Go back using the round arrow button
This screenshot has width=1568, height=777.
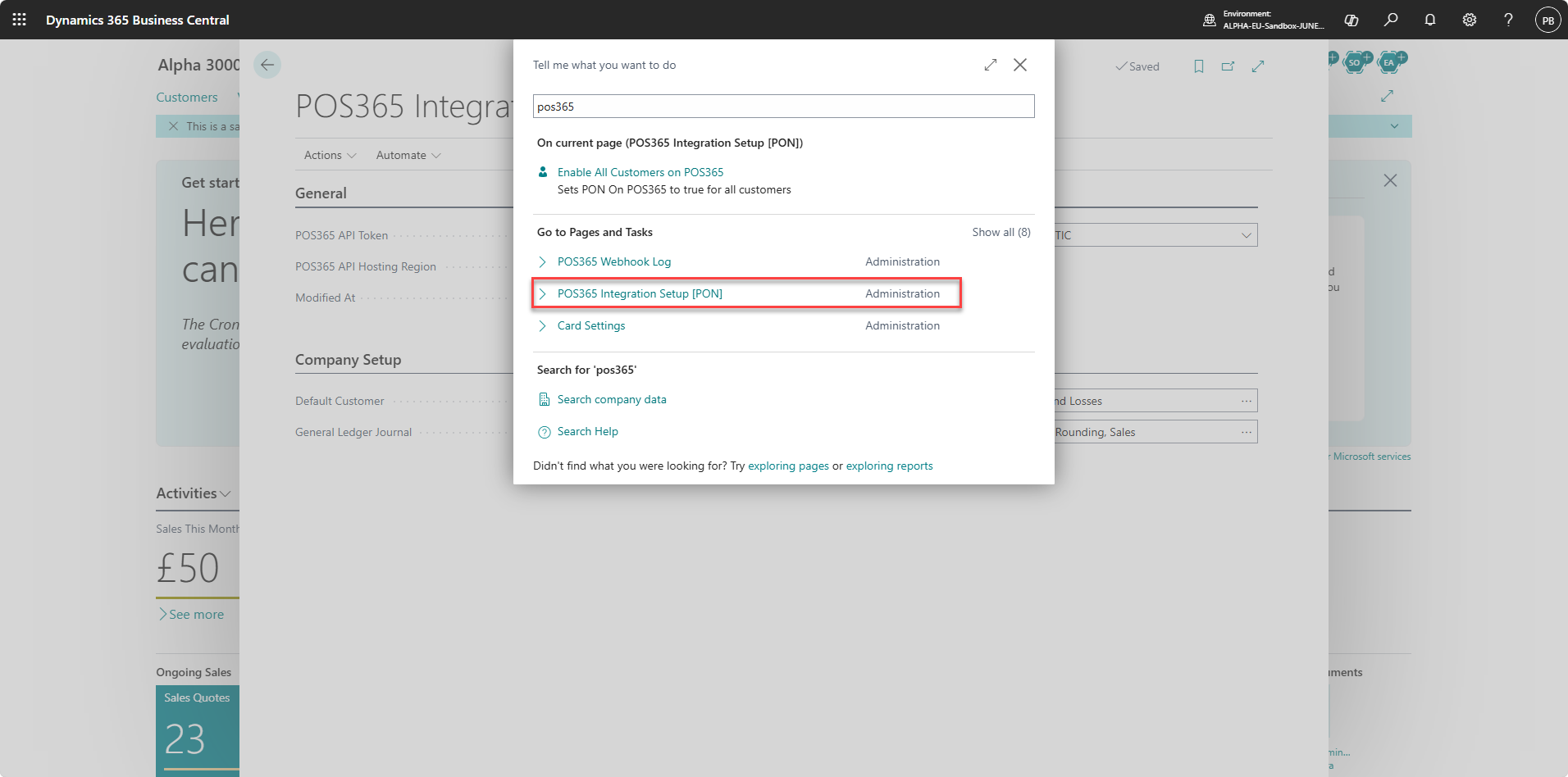tap(267, 65)
